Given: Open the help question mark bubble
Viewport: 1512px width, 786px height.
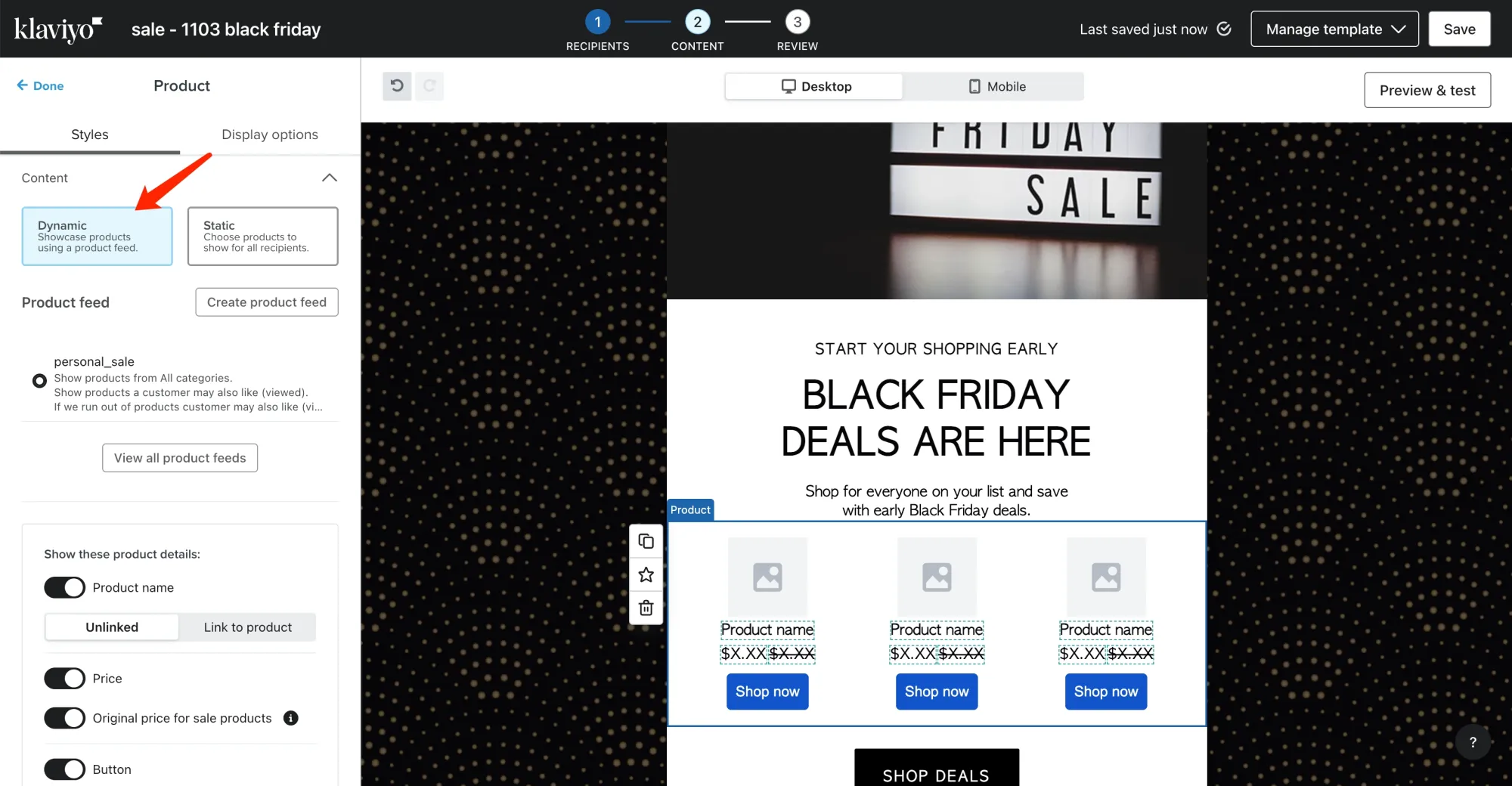Looking at the screenshot, I should [1473, 742].
